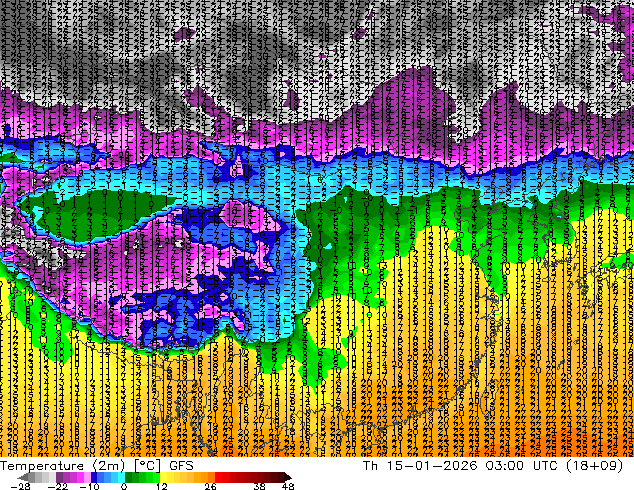The width and height of the screenshot is (634, 490).
Task: Click the '48' legend label
Action: click(x=288, y=486)
